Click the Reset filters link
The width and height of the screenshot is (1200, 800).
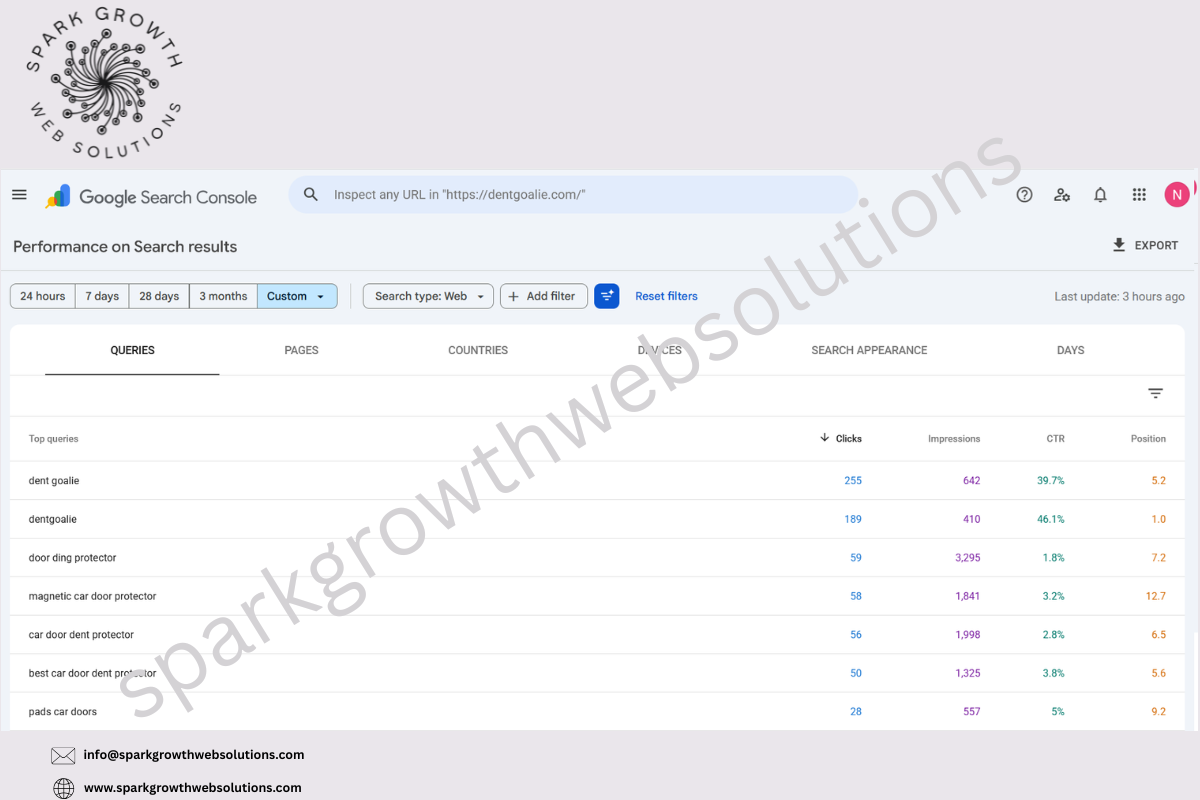click(x=666, y=296)
